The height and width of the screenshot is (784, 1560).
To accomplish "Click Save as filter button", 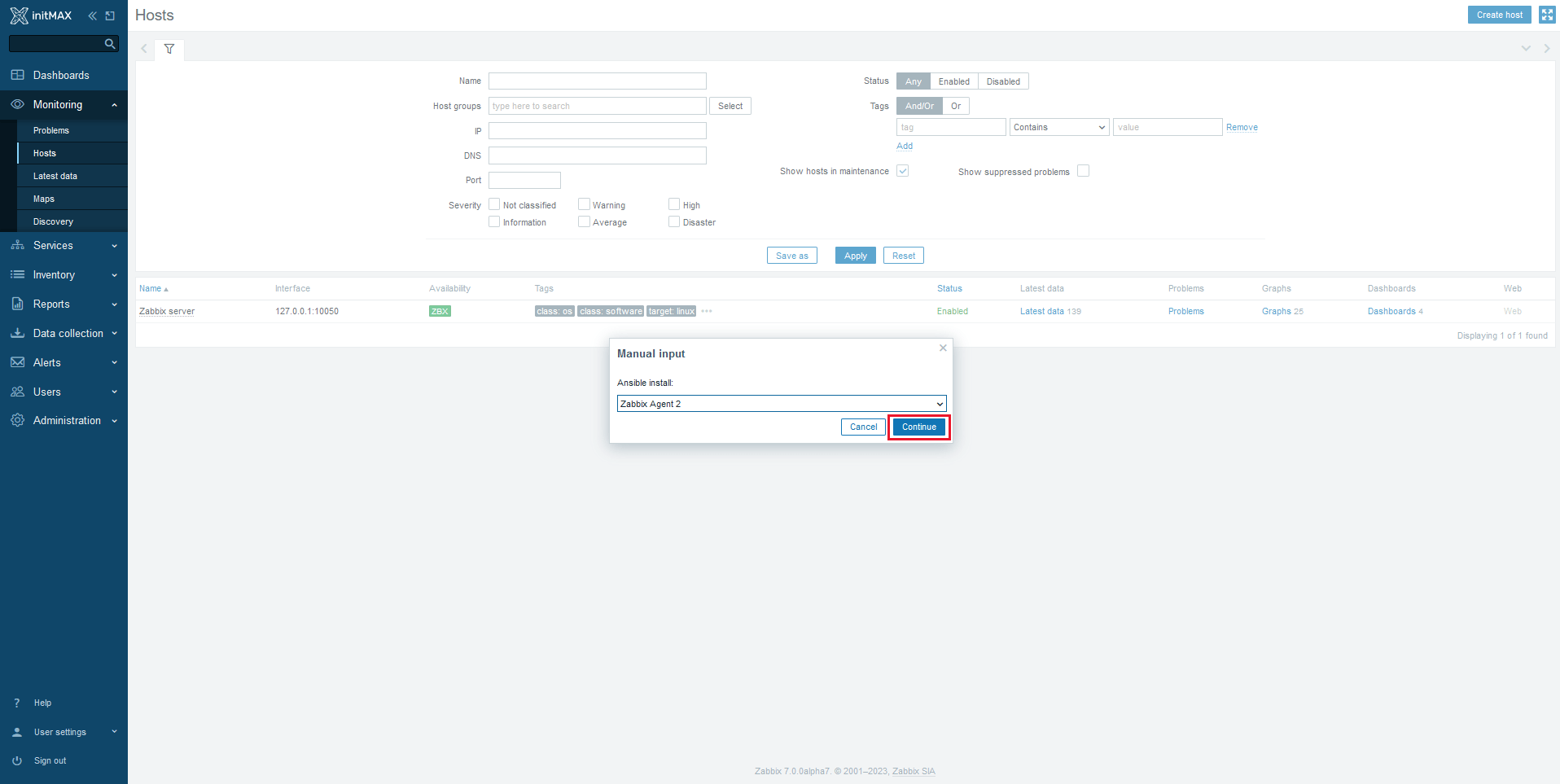I will [791, 256].
